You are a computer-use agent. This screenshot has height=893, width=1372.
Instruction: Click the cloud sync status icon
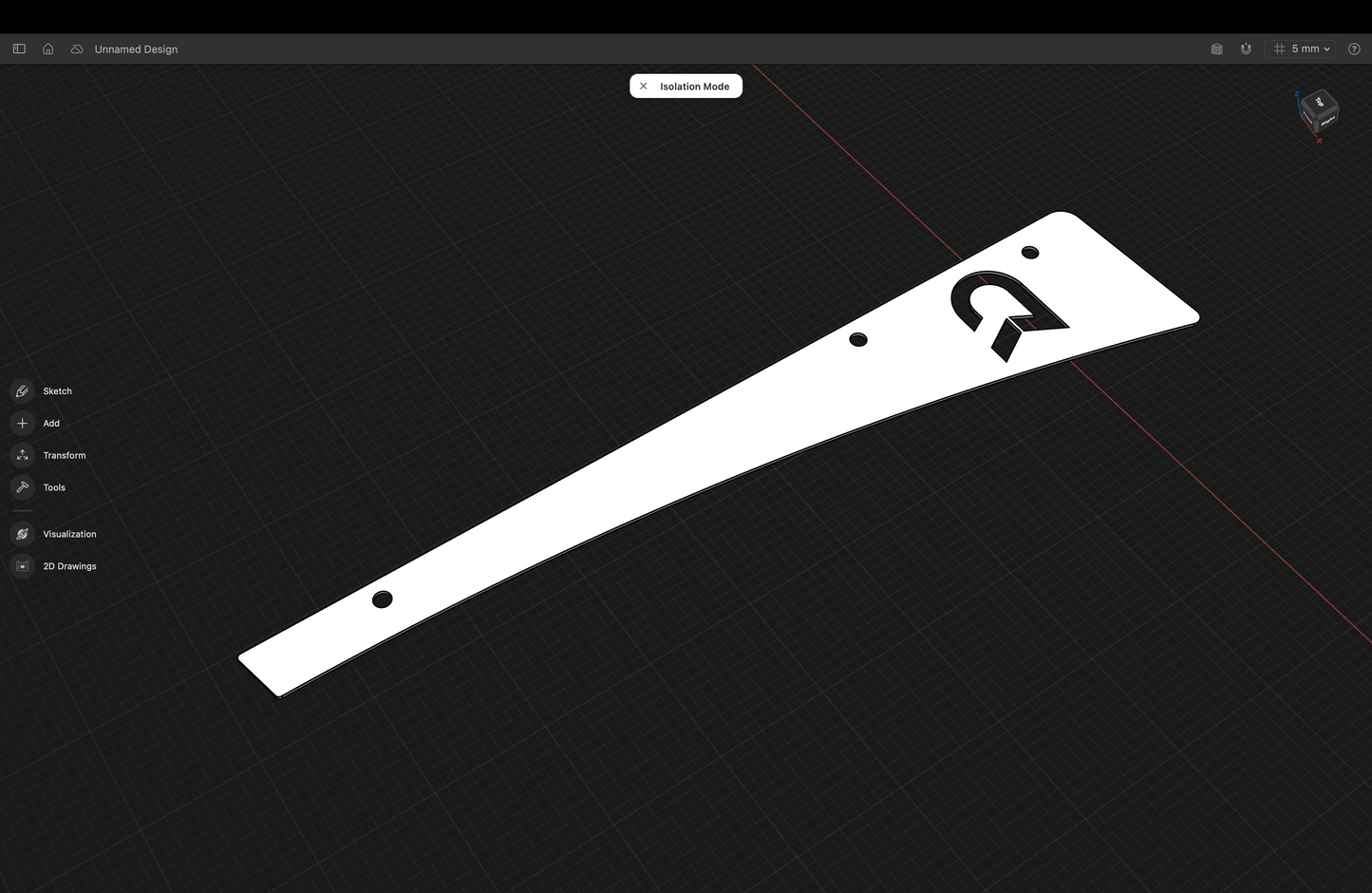click(77, 48)
